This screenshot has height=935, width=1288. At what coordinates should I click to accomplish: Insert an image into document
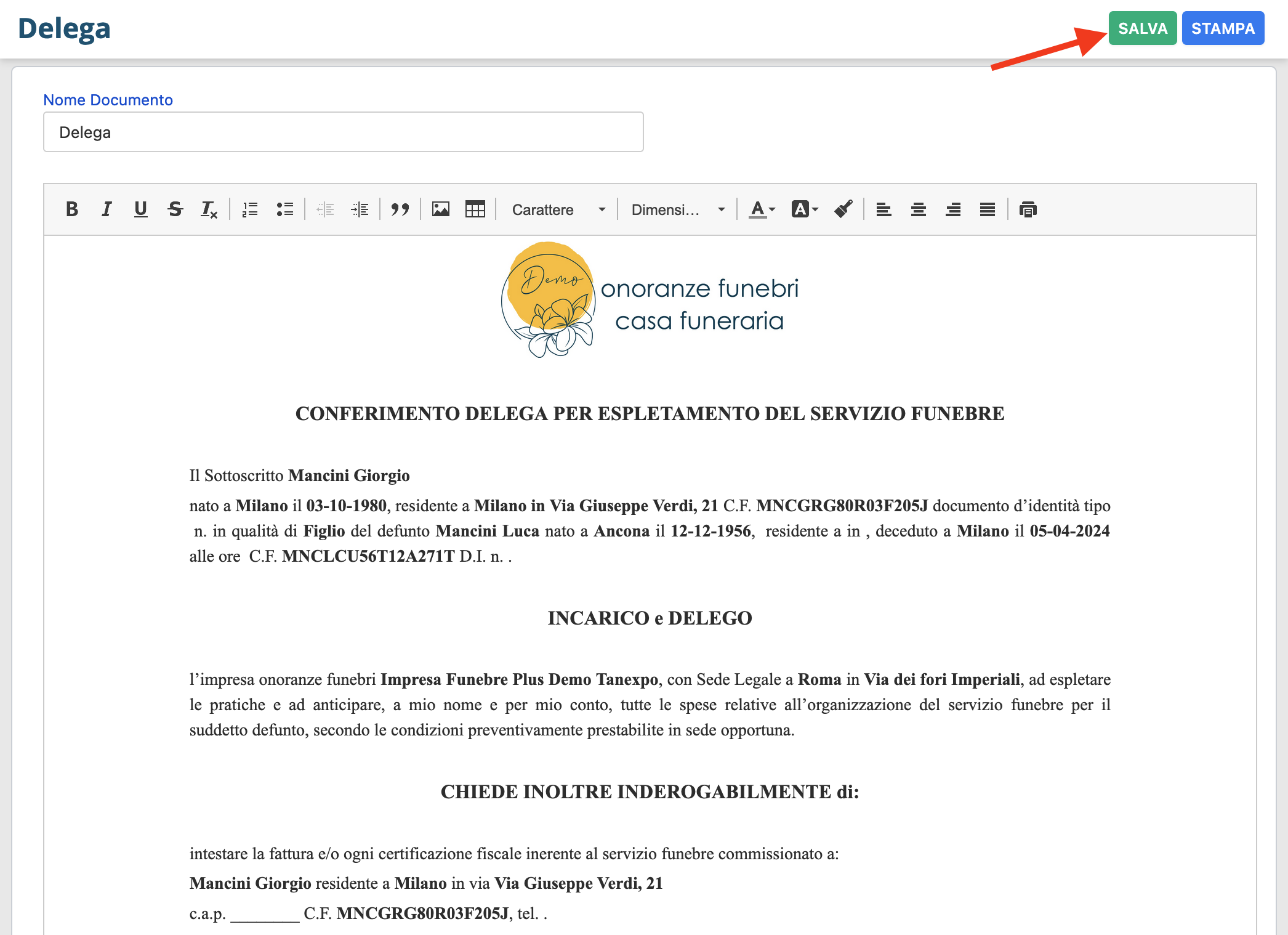point(441,209)
